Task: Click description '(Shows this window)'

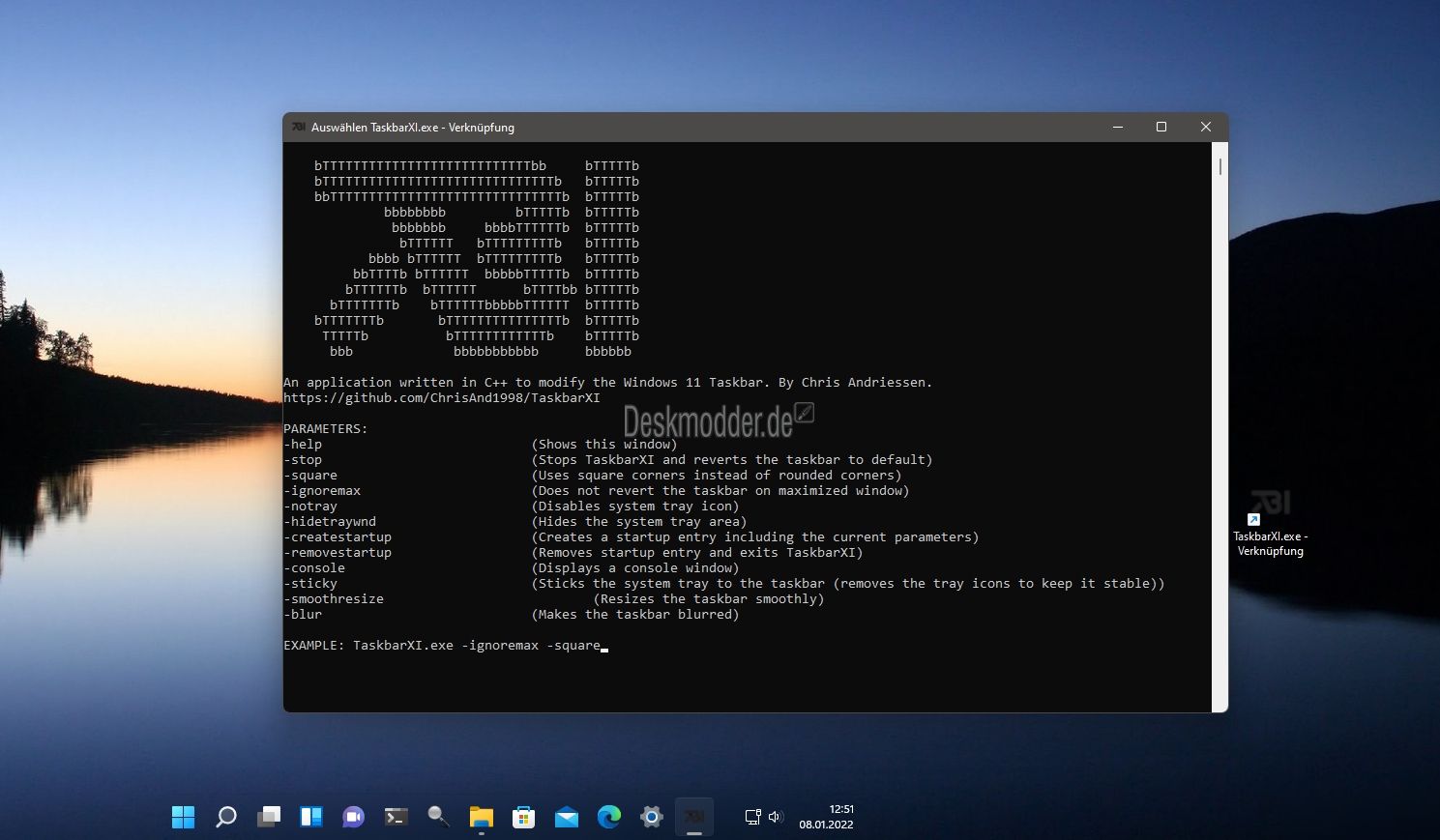Action: tap(604, 444)
